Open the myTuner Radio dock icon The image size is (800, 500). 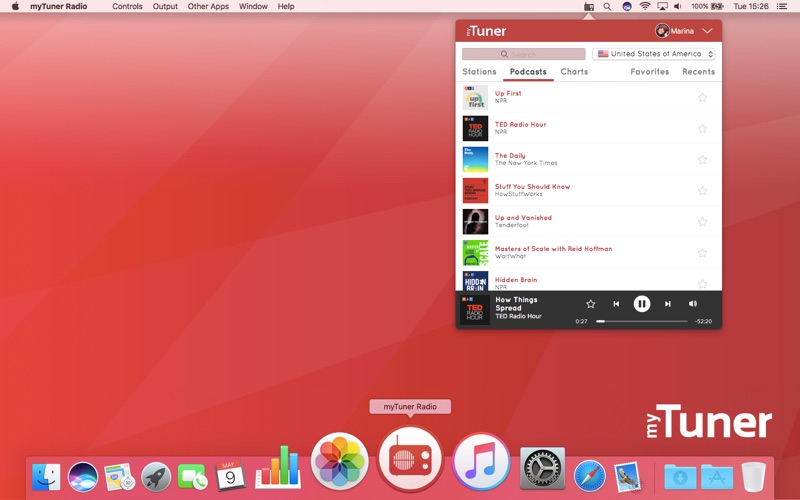[410, 461]
